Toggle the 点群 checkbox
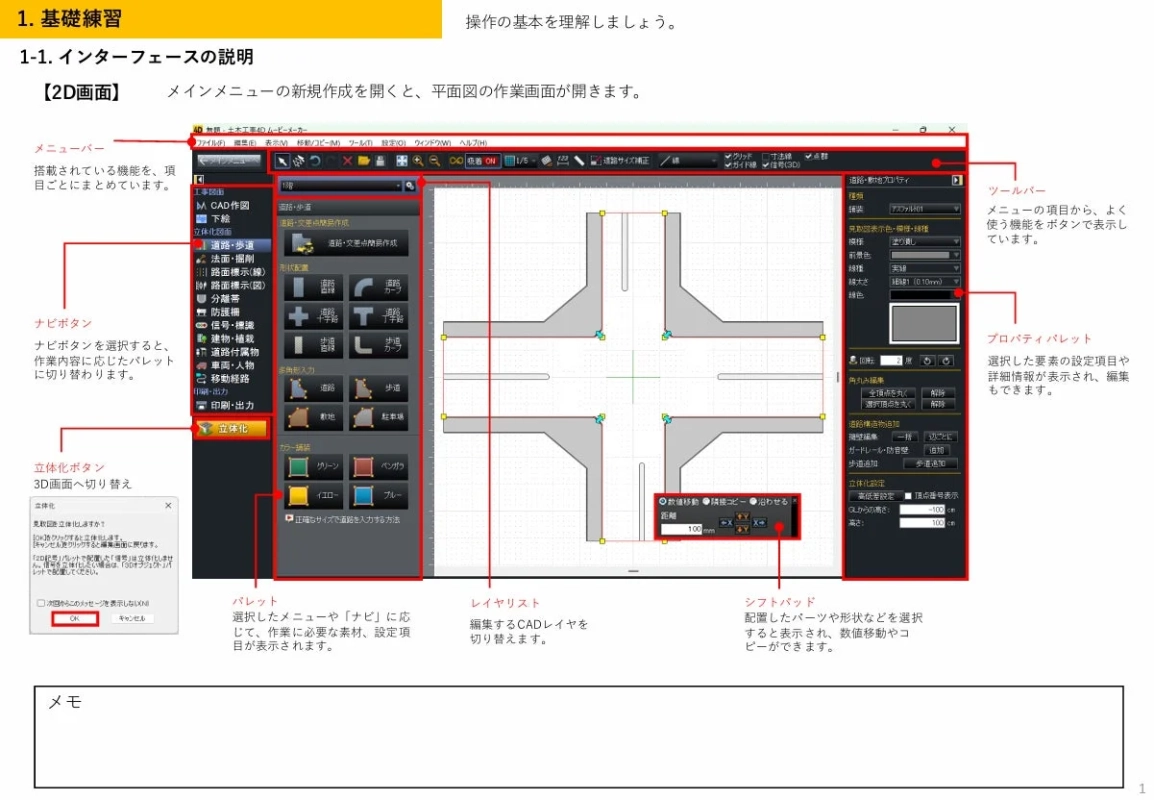This screenshot has width=1154, height=800. tap(808, 156)
